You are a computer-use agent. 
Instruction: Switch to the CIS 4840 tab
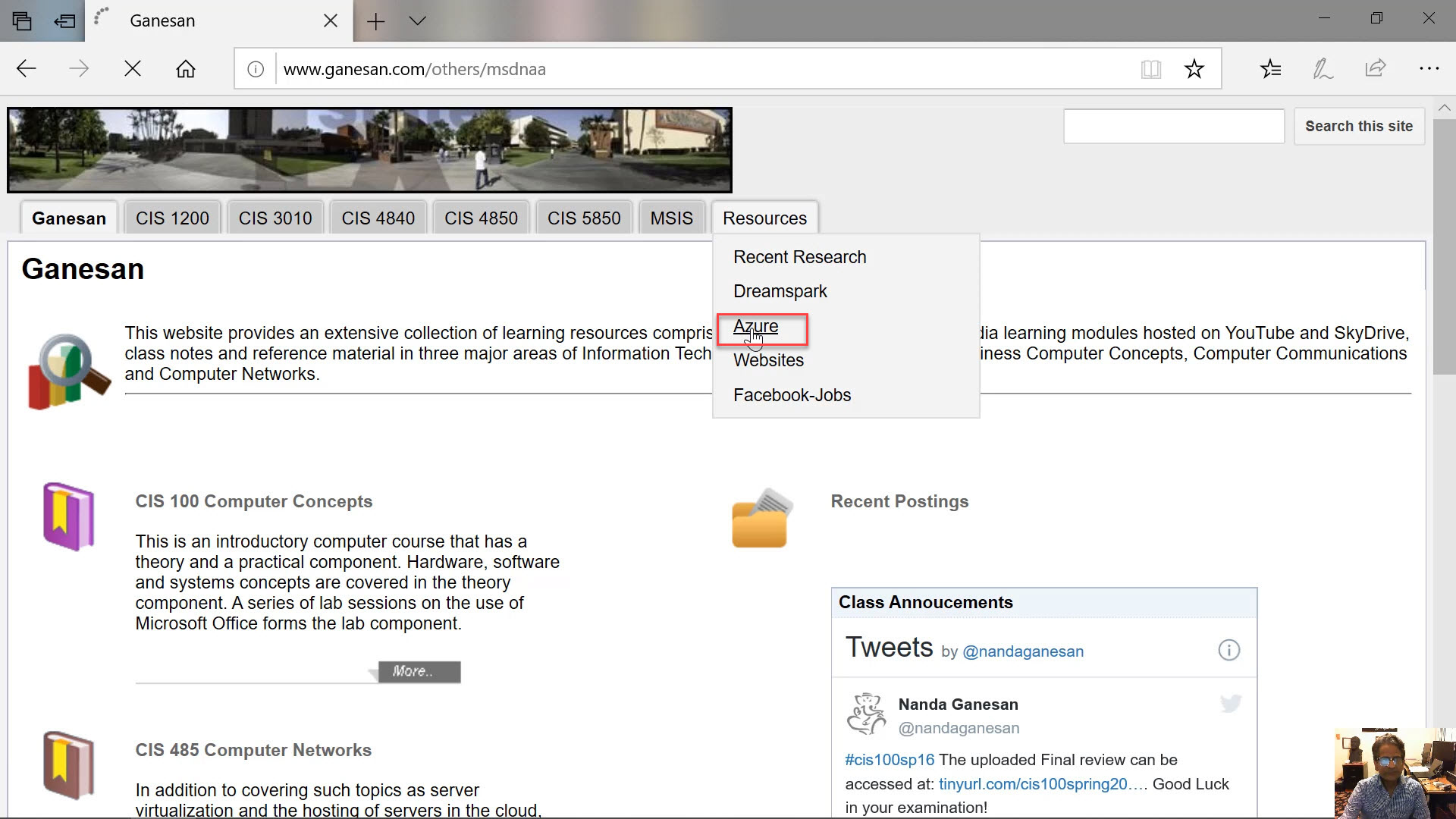[x=378, y=218]
